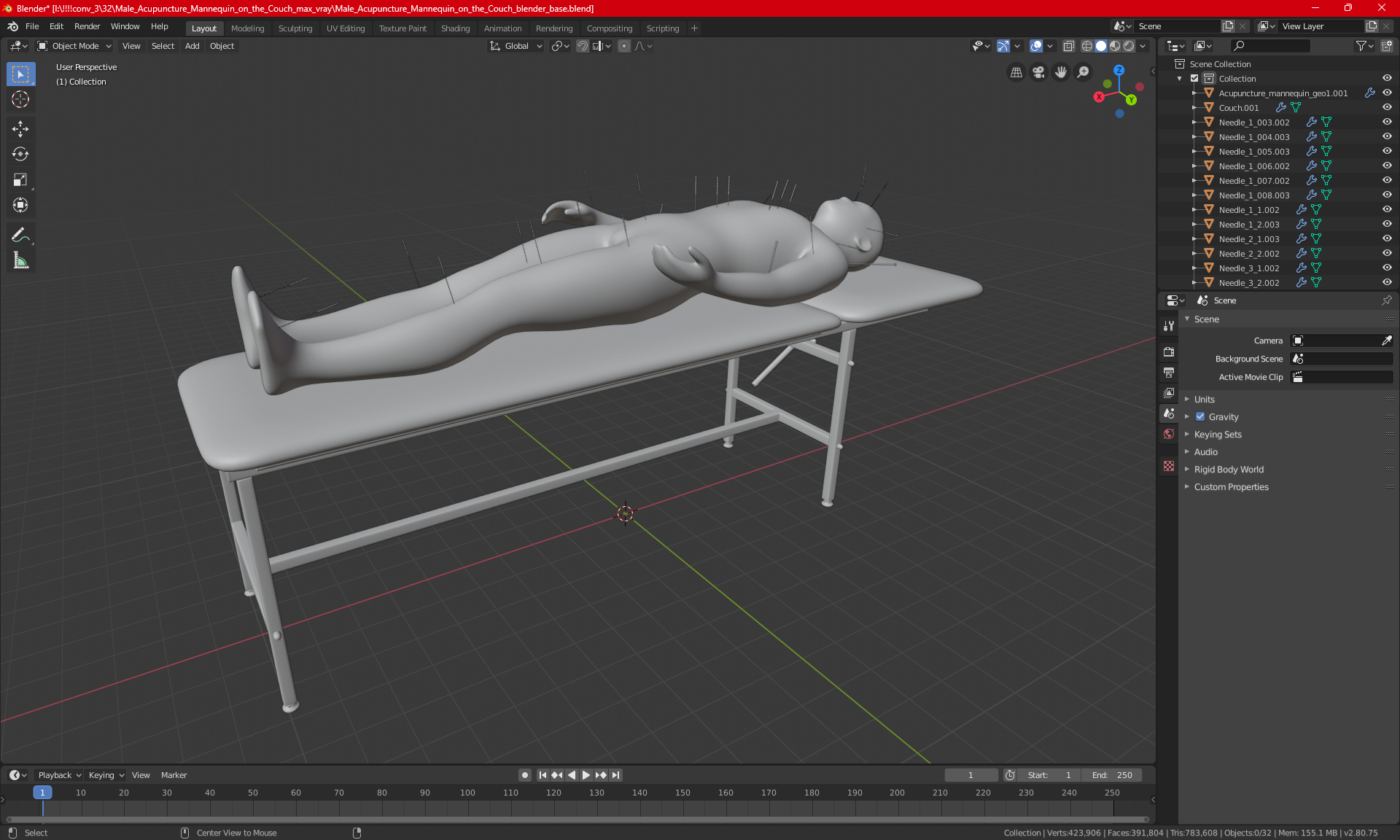Open the Object Mode dropdown
The image size is (1400, 840).
tap(74, 46)
